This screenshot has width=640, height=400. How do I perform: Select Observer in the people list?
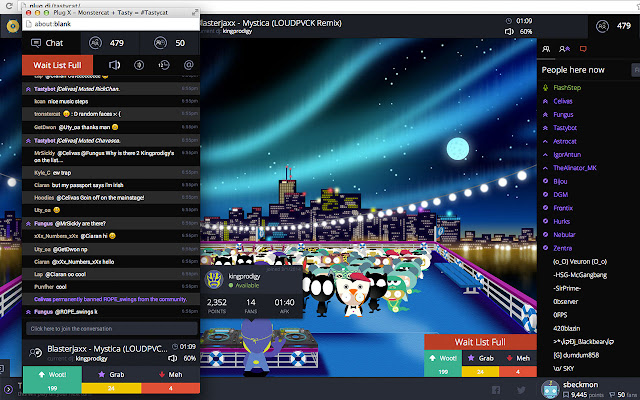pyautogui.click(x=565, y=302)
